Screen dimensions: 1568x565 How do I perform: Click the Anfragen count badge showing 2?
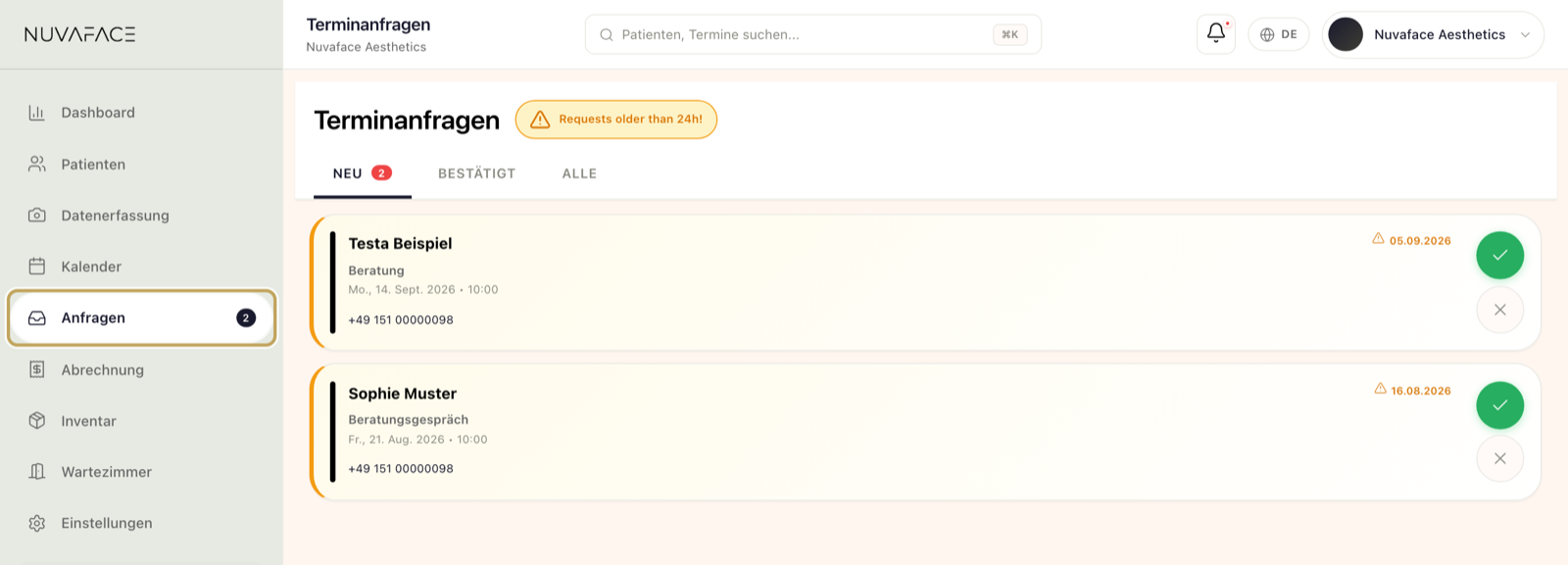point(246,318)
